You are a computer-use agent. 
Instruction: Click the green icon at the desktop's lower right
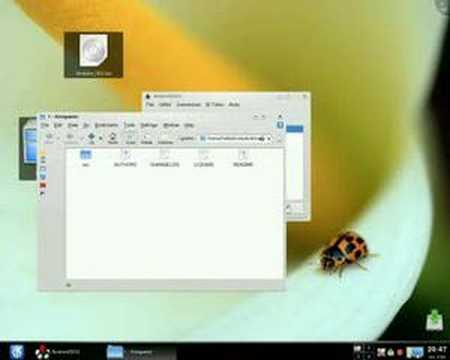[x=435, y=320]
